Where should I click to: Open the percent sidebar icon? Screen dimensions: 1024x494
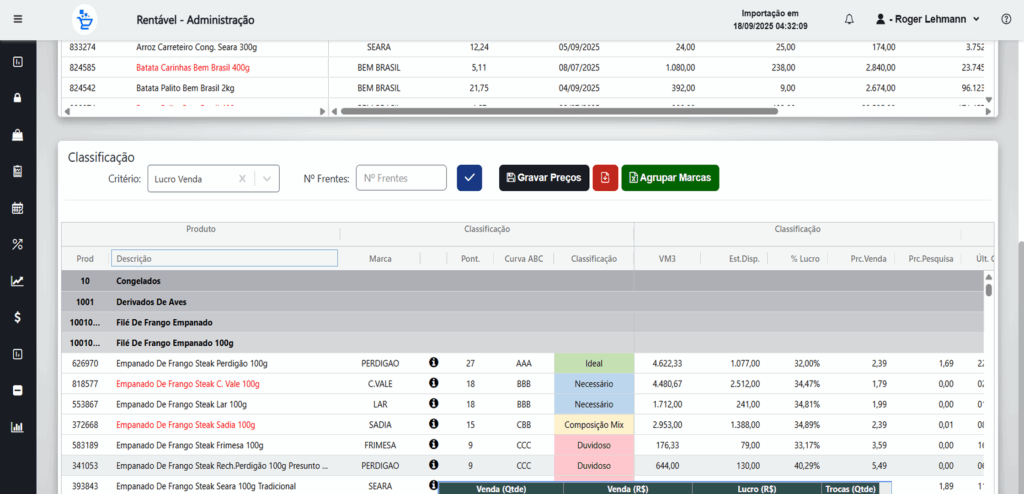(x=17, y=244)
